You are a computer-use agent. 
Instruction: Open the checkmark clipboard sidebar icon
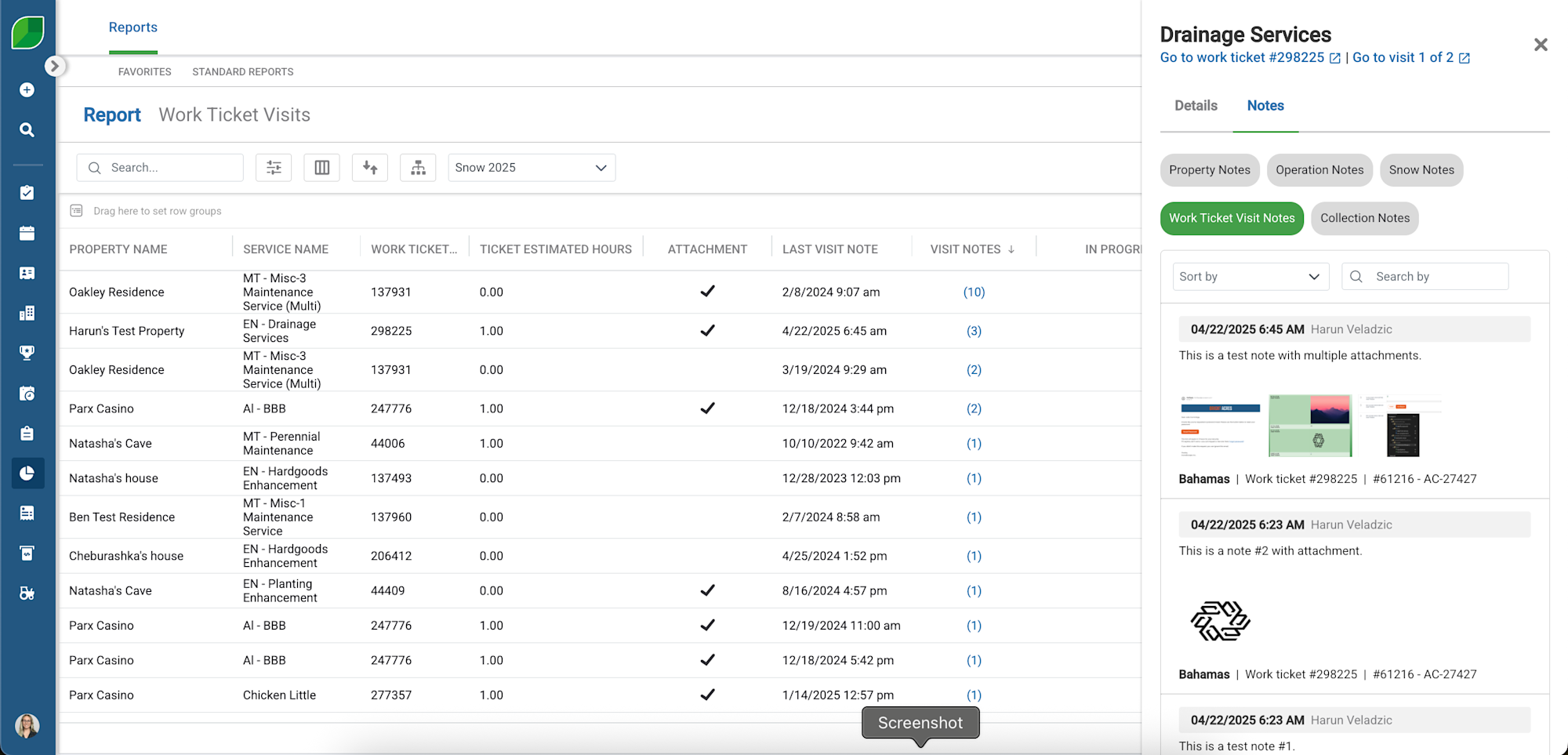[x=27, y=193]
